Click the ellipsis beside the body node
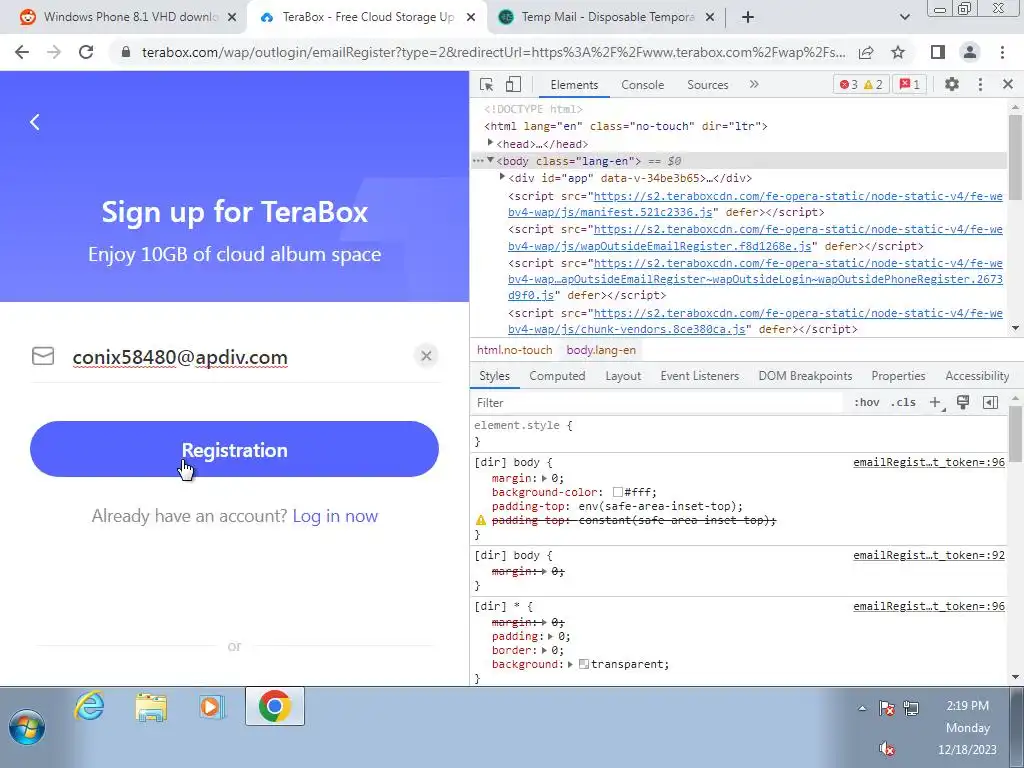1024x768 pixels. pyautogui.click(x=478, y=161)
